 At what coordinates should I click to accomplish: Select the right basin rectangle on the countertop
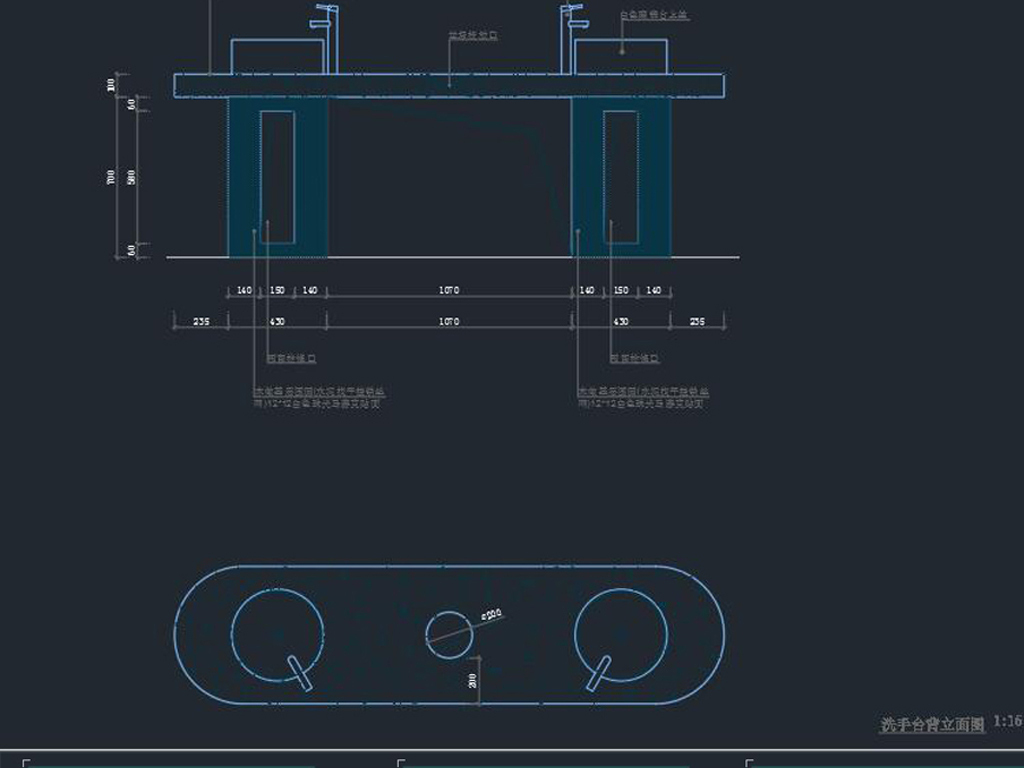(x=621, y=57)
